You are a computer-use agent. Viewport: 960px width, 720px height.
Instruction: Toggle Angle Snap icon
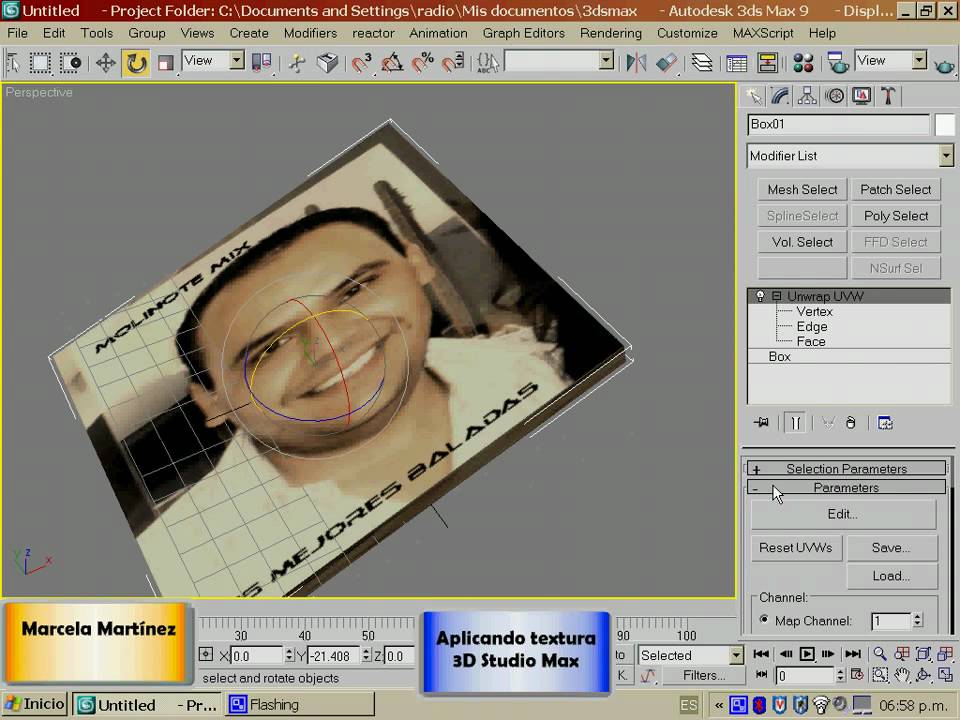[392, 62]
